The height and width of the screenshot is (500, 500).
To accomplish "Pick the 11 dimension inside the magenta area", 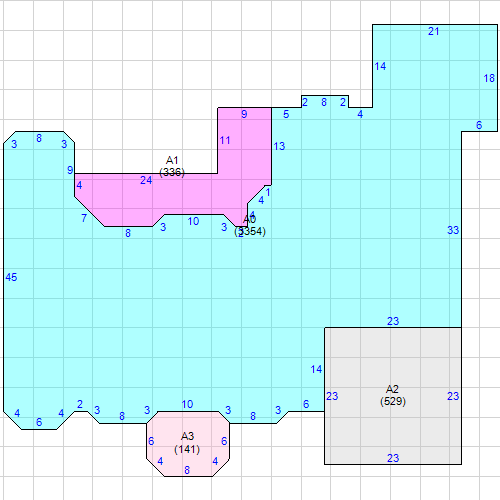I will point(225,140).
